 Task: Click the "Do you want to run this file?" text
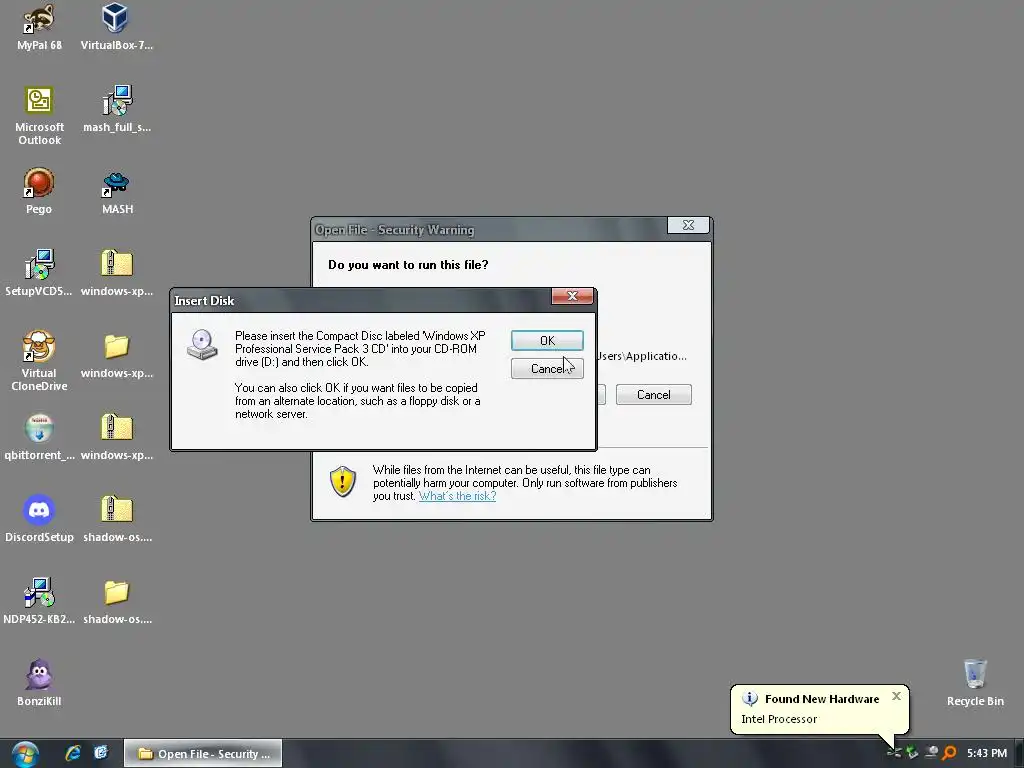click(408, 264)
